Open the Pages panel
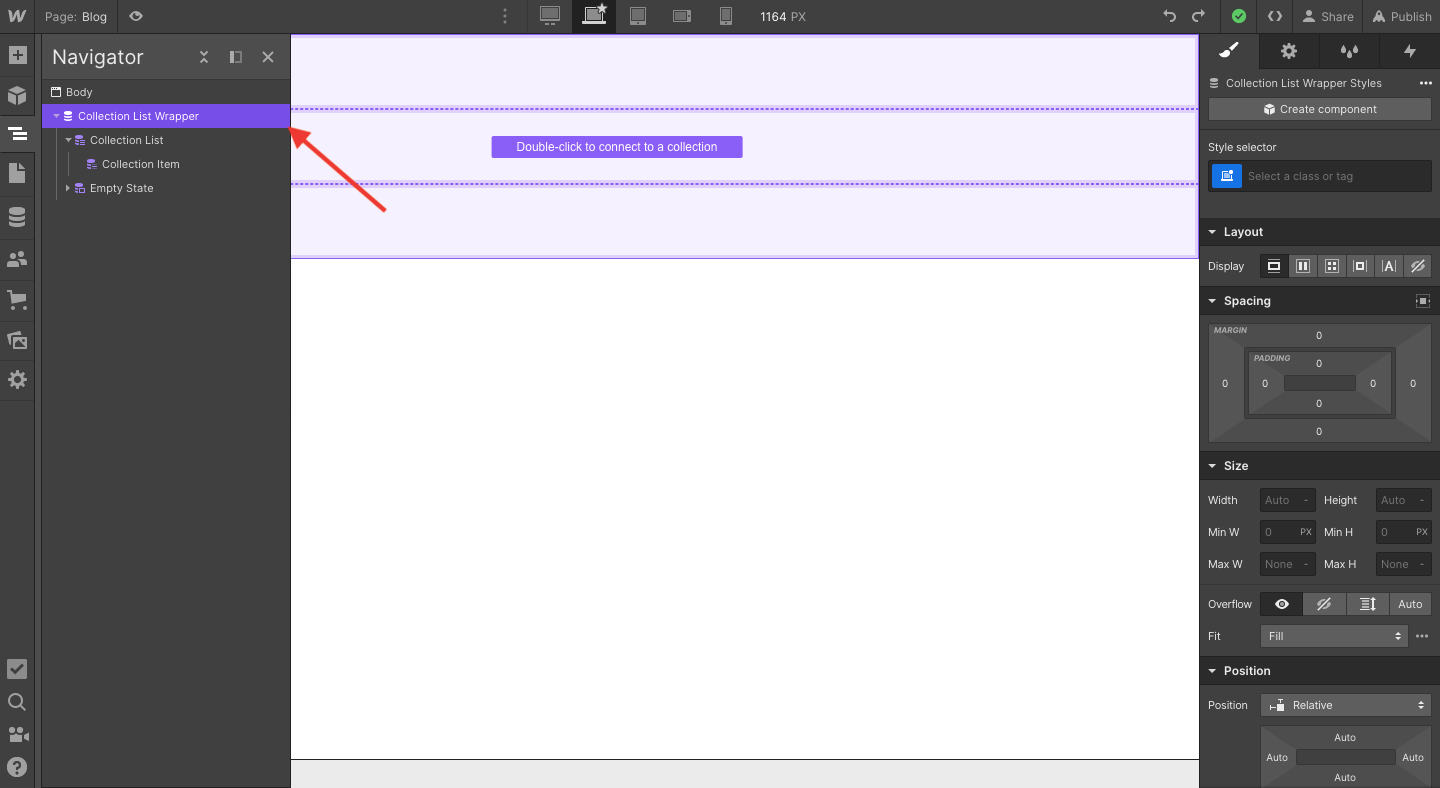Viewport: 1440px width, 788px height. (x=17, y=173)
